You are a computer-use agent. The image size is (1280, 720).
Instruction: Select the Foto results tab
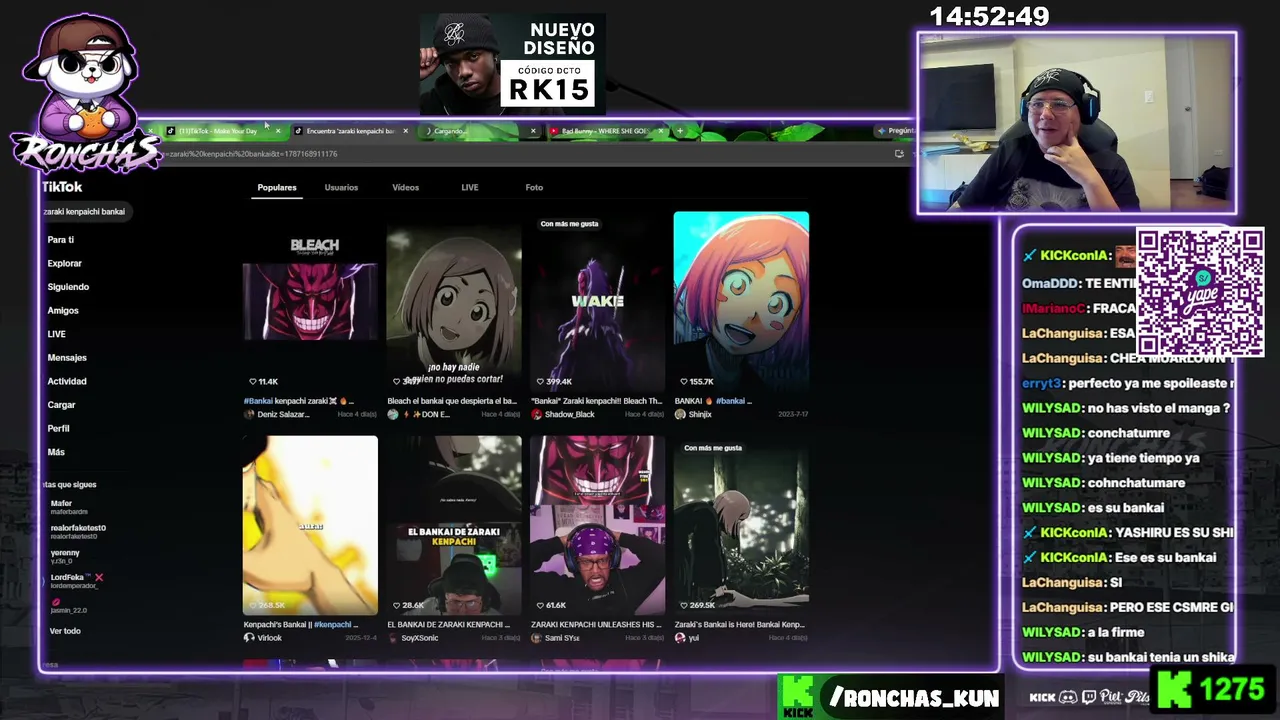pyautogui.click(x=534, y=188)
